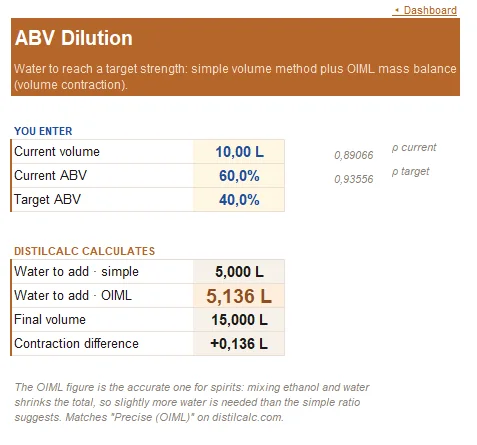
Task: Select the Current ABV input 60,0%
Action: 239,176
